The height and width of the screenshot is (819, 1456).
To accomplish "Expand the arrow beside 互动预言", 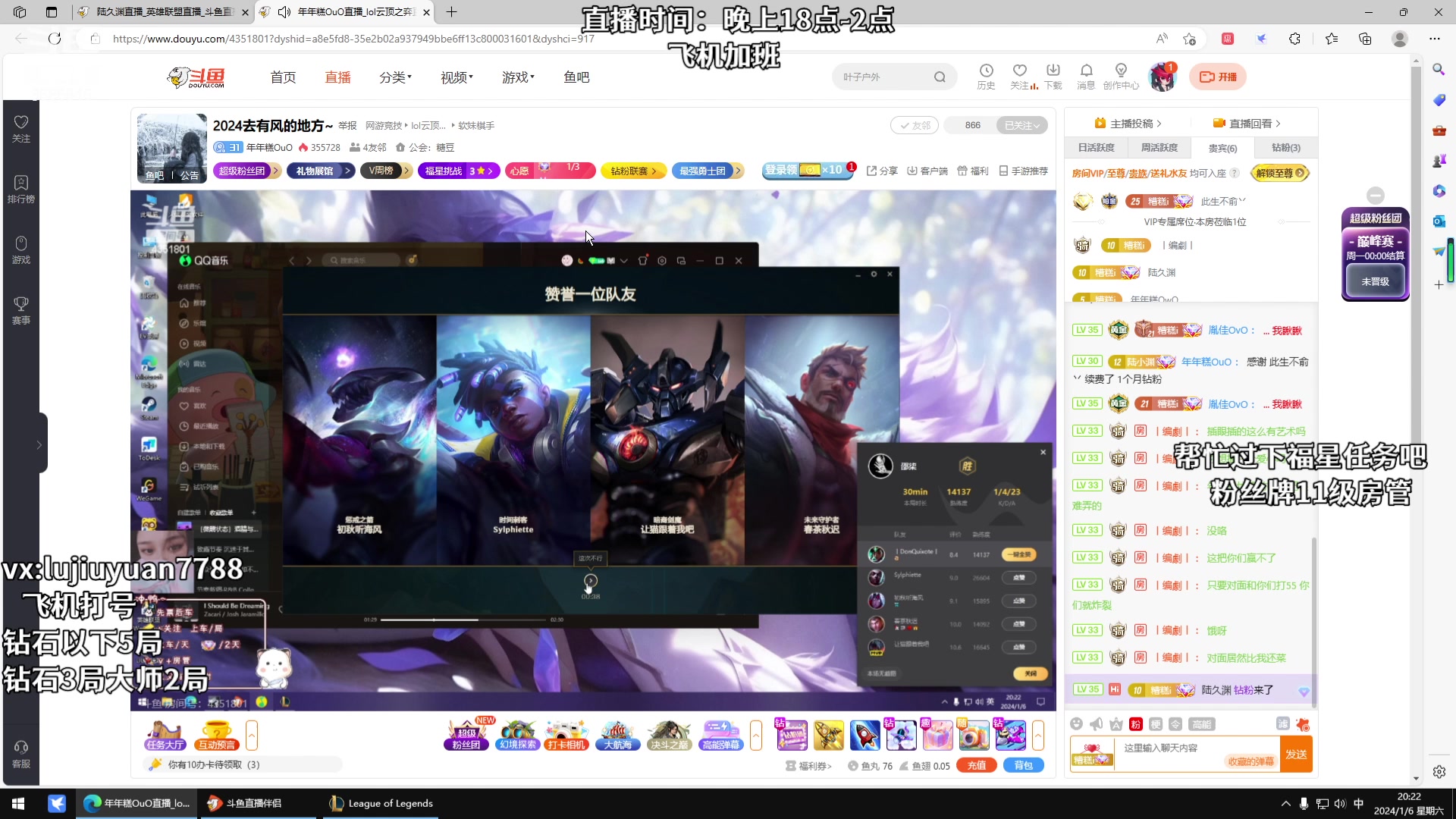I will (x=252, y=736).
